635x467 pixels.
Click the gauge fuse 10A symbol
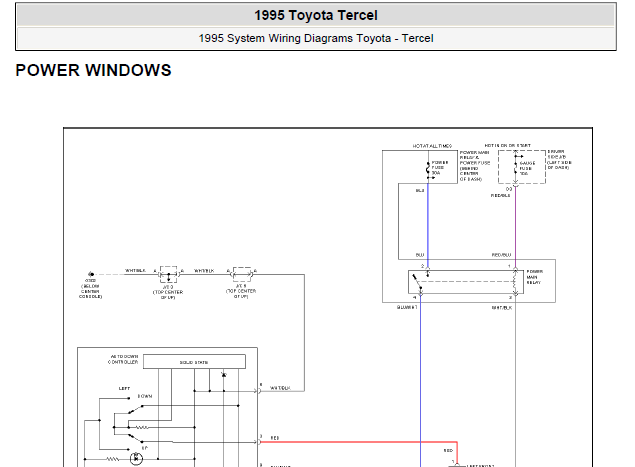[516, 167]
